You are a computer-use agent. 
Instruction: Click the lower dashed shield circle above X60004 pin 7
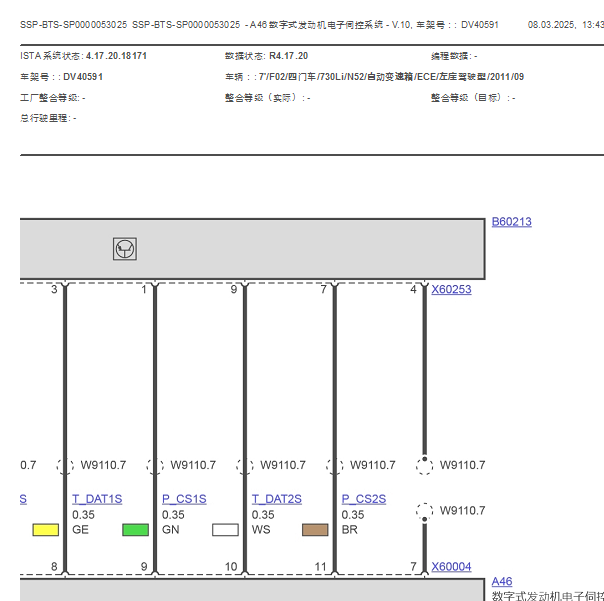(x=424, y=512)
